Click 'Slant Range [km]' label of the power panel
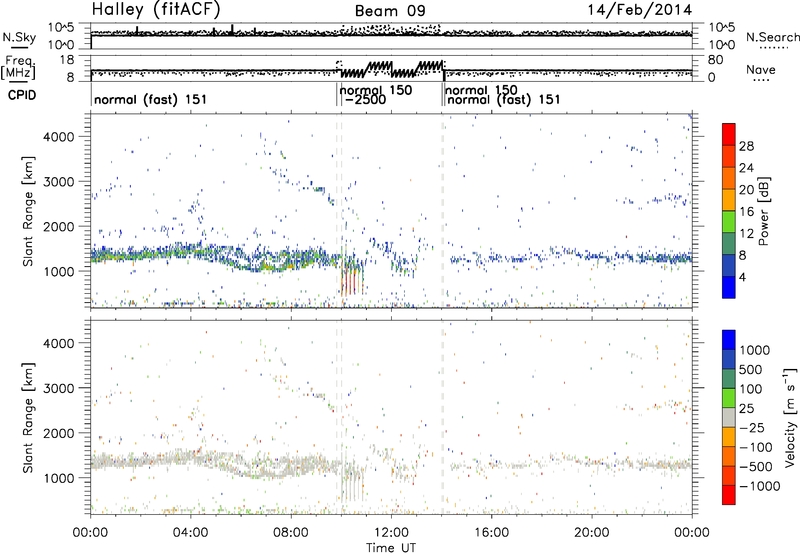Image resolution: width=800 pixels, height=554 pixels. tap(28, 211)
